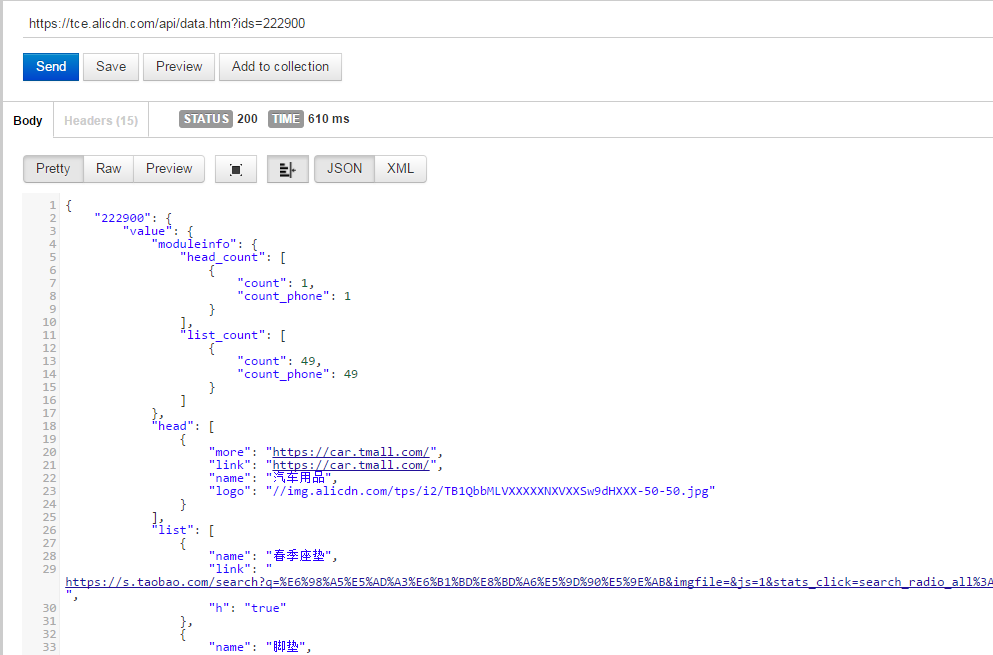Click the STATUS label

[206, 119]
